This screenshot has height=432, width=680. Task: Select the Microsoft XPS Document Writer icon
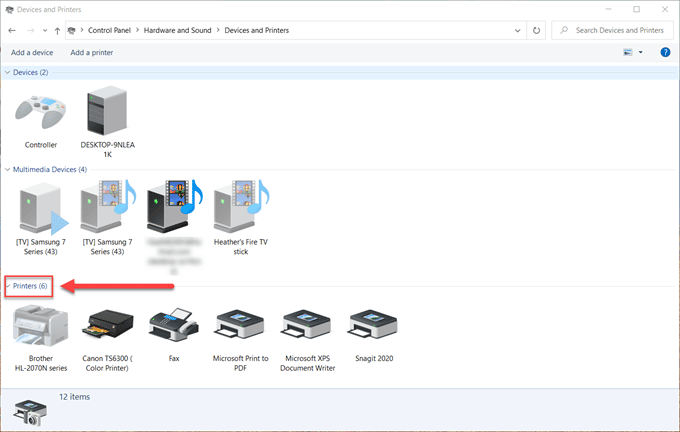click(x=307, y=325)
